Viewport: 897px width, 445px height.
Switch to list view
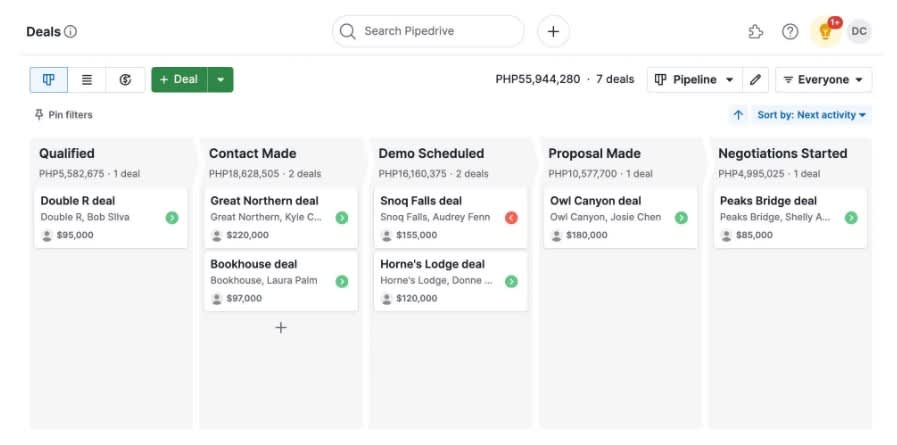pos(87,80)
